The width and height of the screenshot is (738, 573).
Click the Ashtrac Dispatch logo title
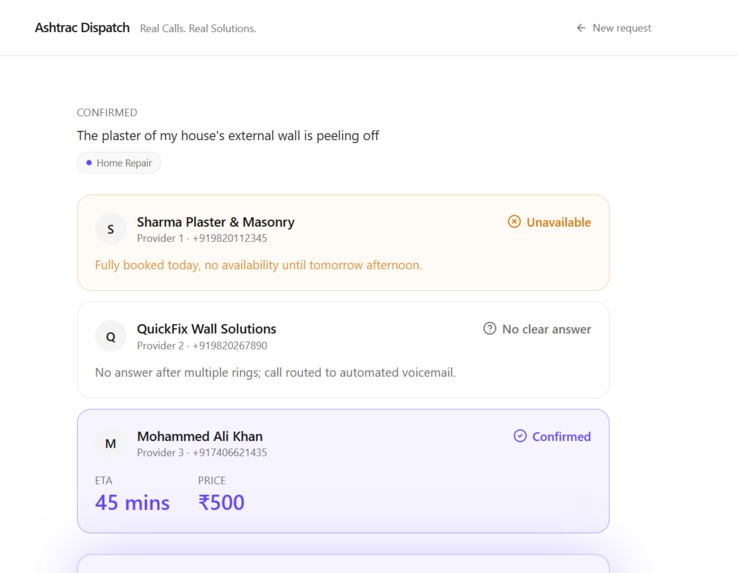(82, 28)
